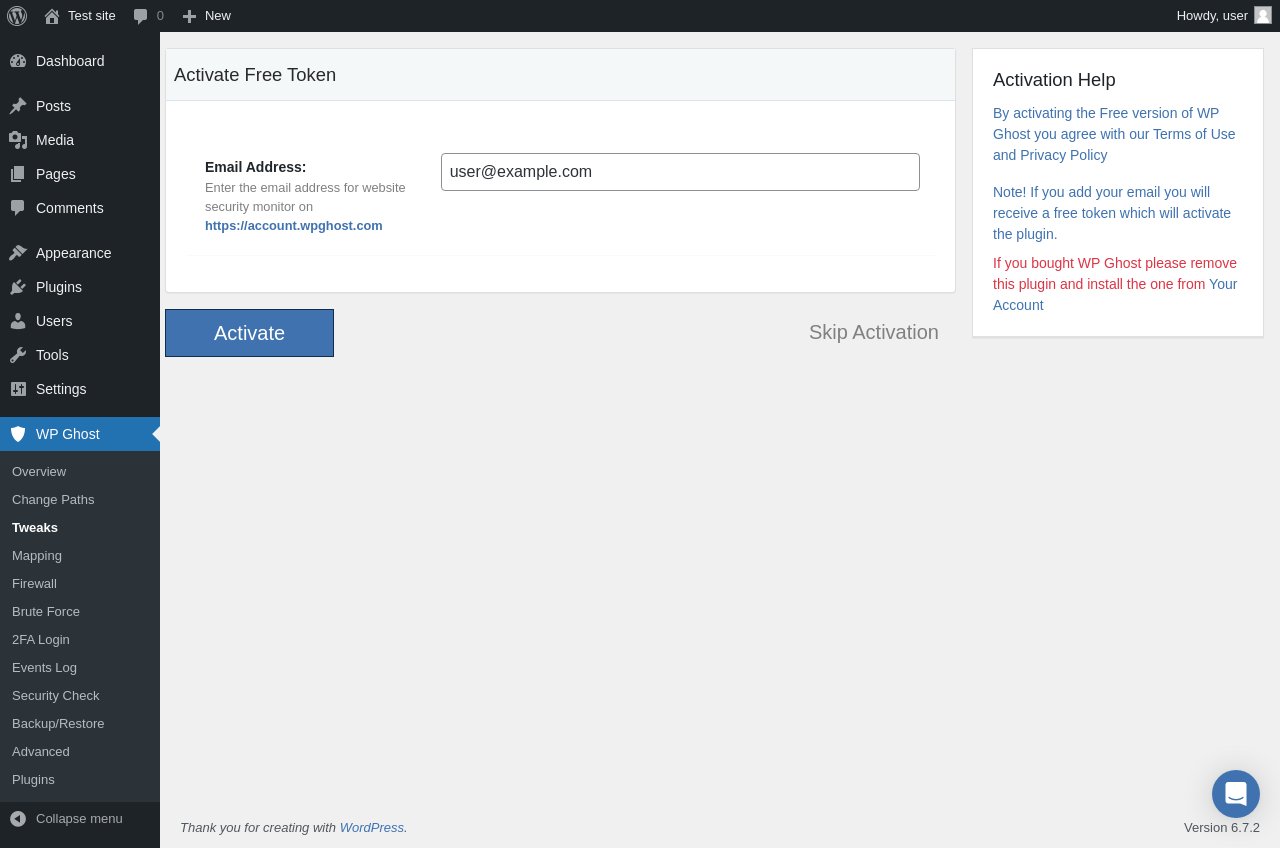Click the Appearance paintbrush icon
This screenshot has height=848, width=1280.
[x=18, y=253]
